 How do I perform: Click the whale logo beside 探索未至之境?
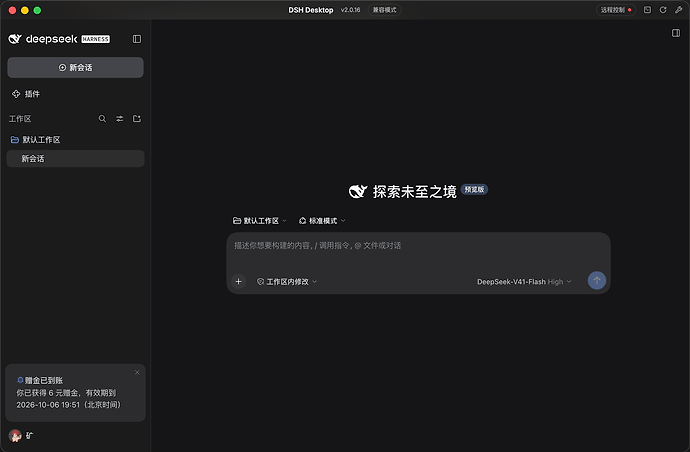click(358, 191)
